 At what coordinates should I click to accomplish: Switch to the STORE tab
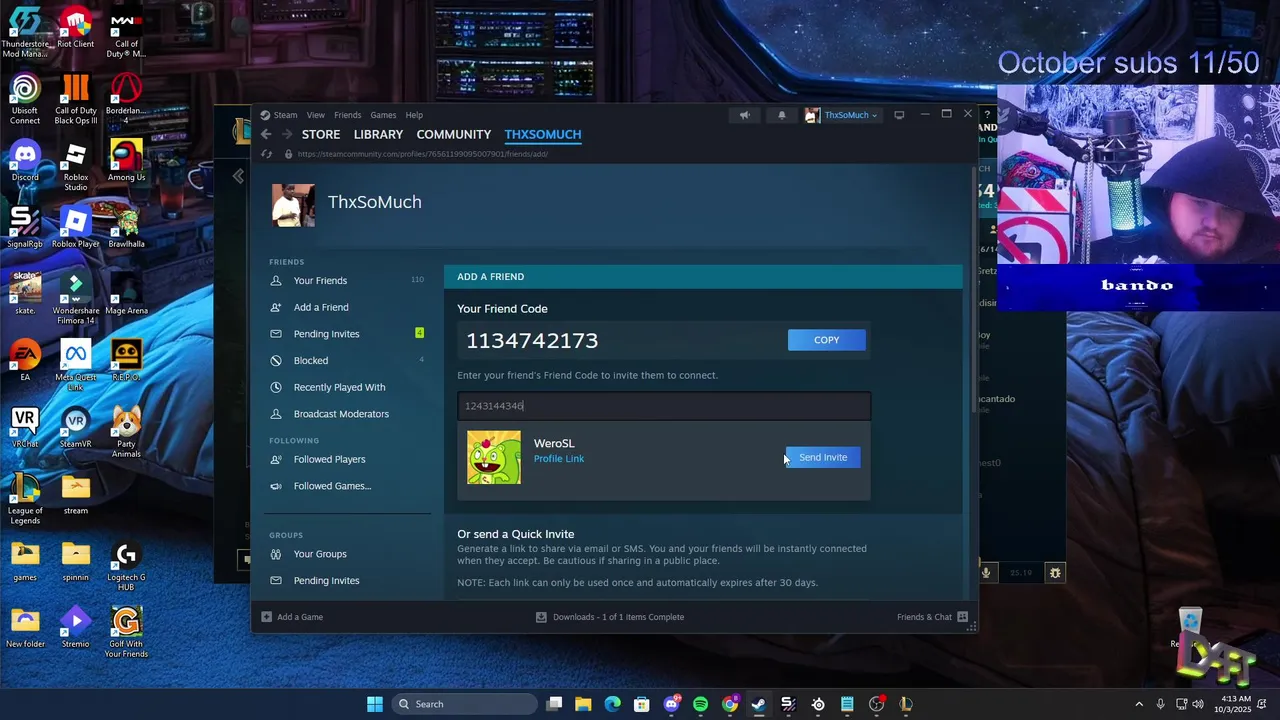point(321,134)
